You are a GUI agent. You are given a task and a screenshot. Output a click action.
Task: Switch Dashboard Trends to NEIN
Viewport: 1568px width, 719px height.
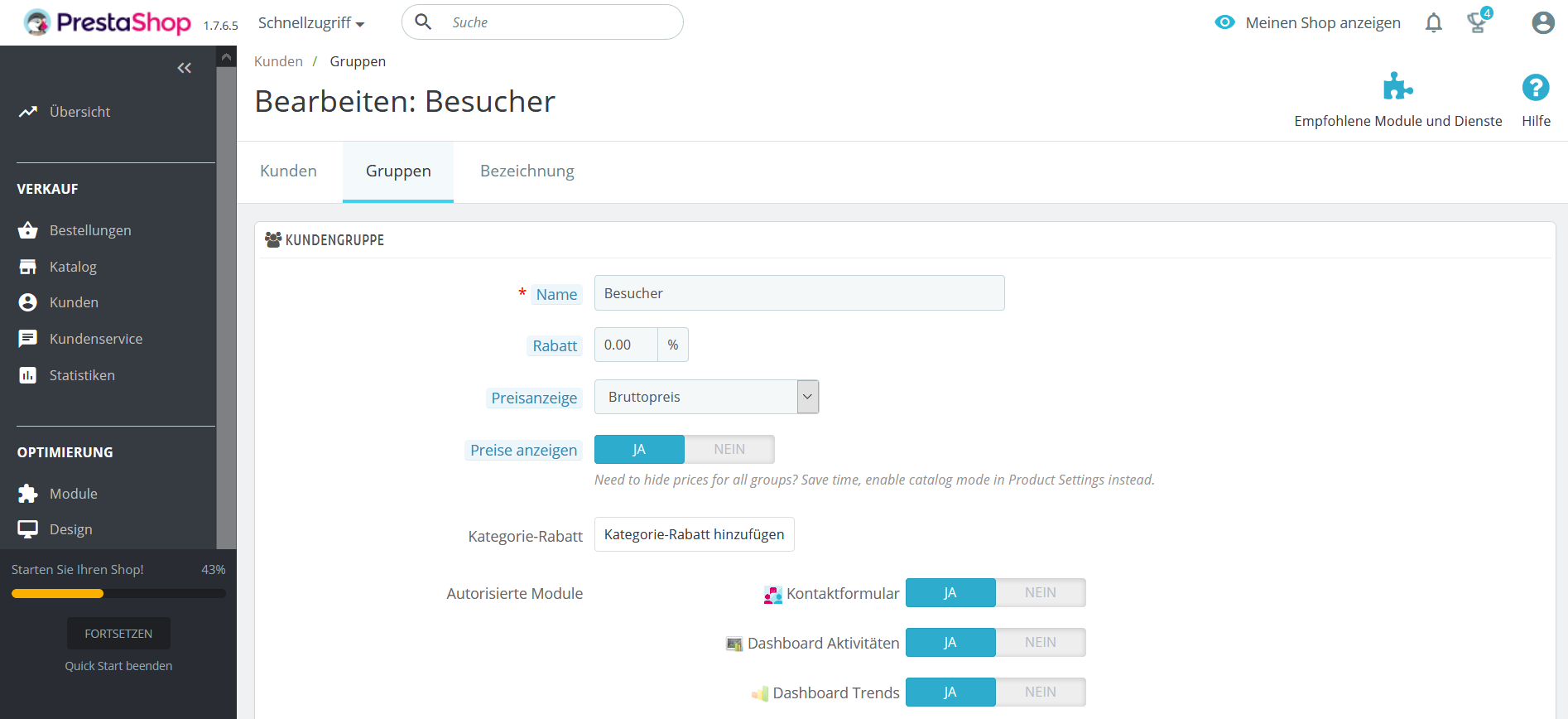pos(1041,692)
